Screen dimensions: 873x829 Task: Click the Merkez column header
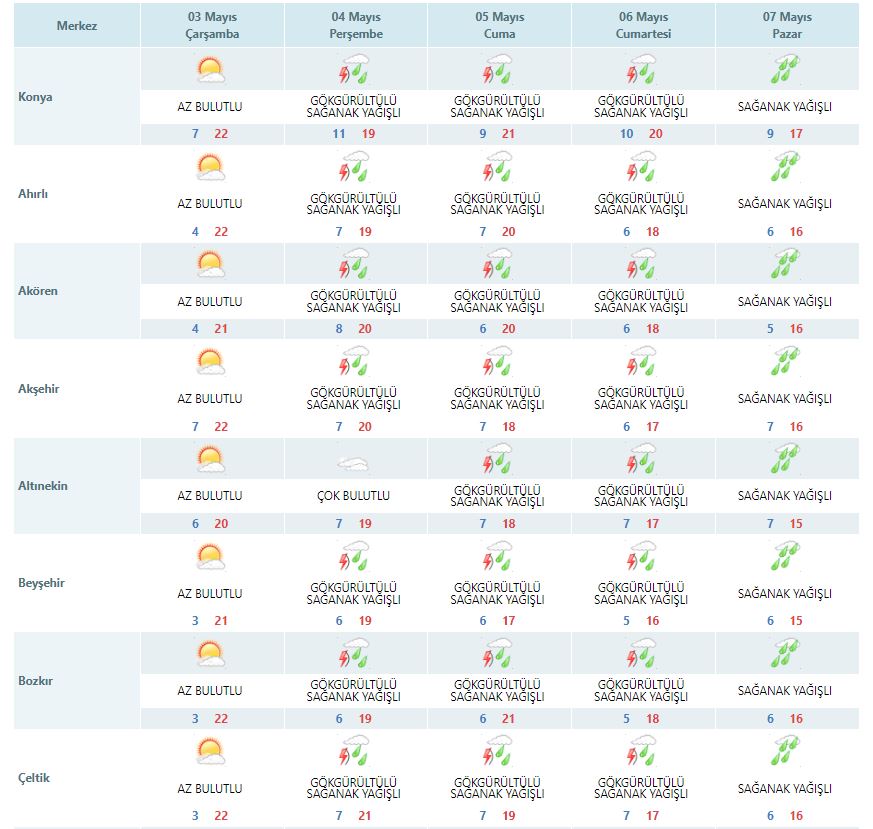click(x=76, y=25)
